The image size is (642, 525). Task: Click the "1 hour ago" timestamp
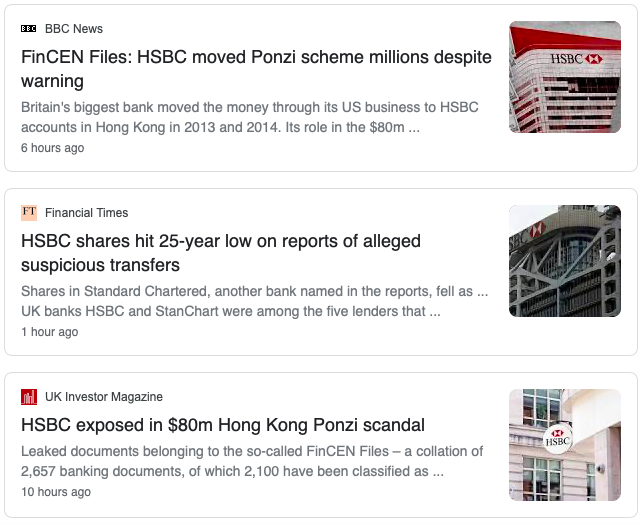50,332
